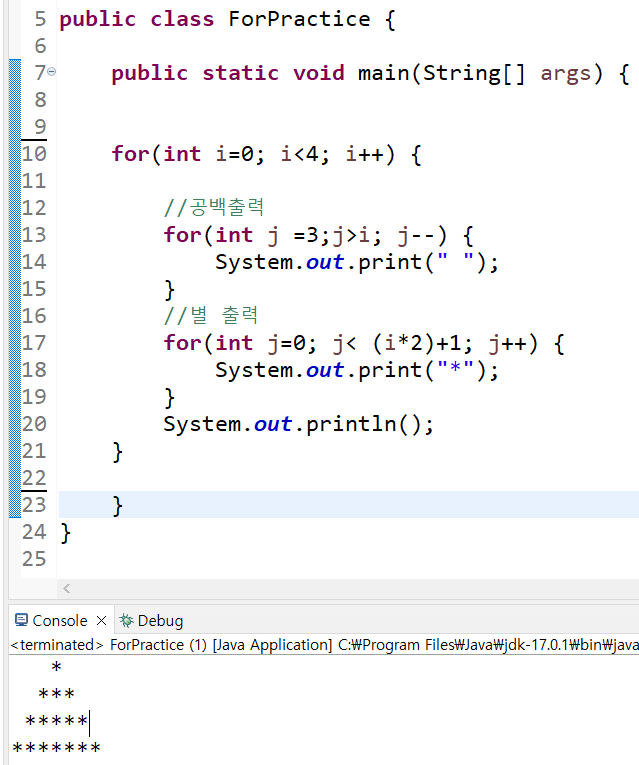Click the single-star console output row
Screen dimensions: 639x765
(57, 666)
